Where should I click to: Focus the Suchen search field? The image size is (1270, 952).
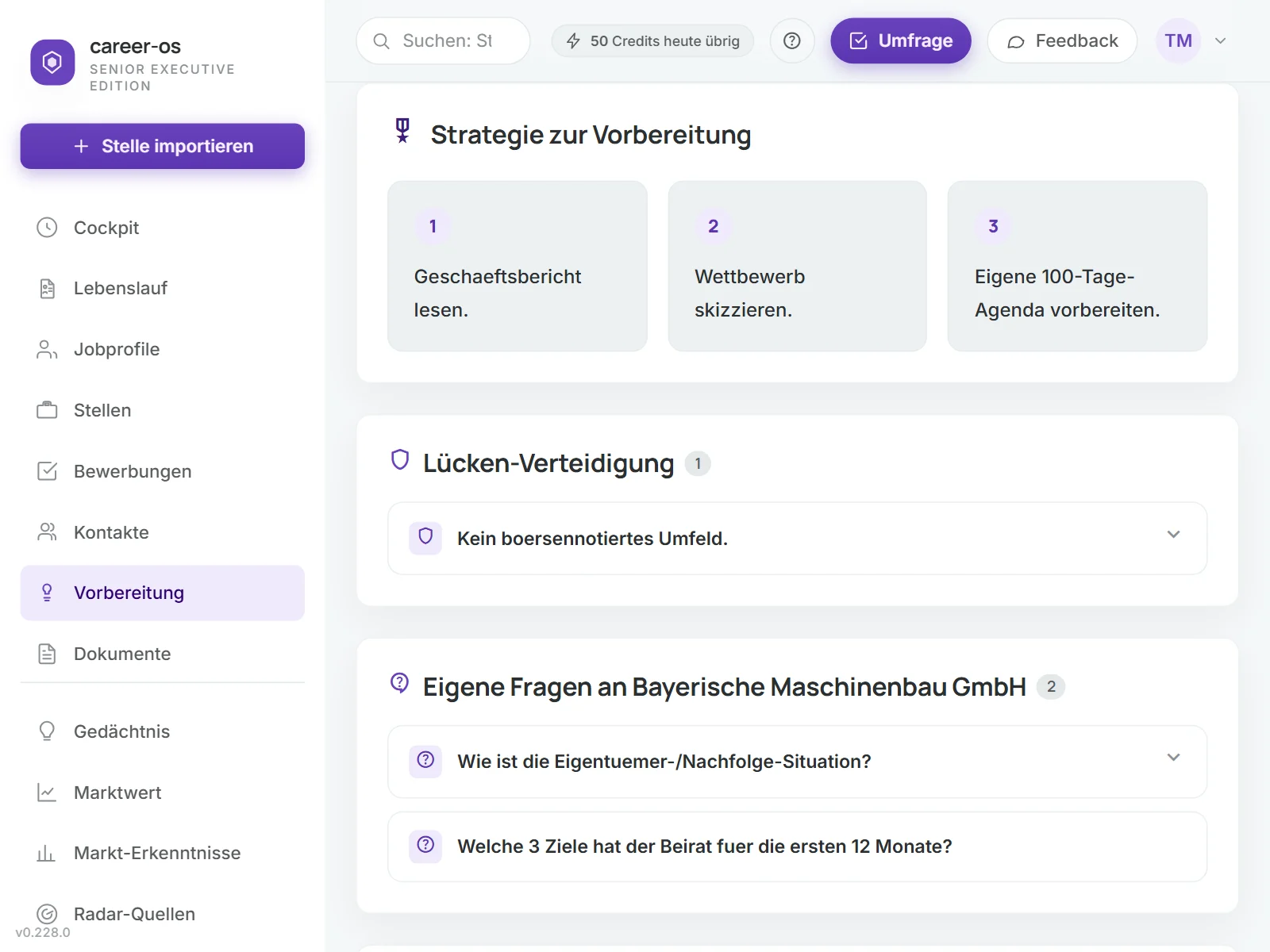click(x=443, y=40)
